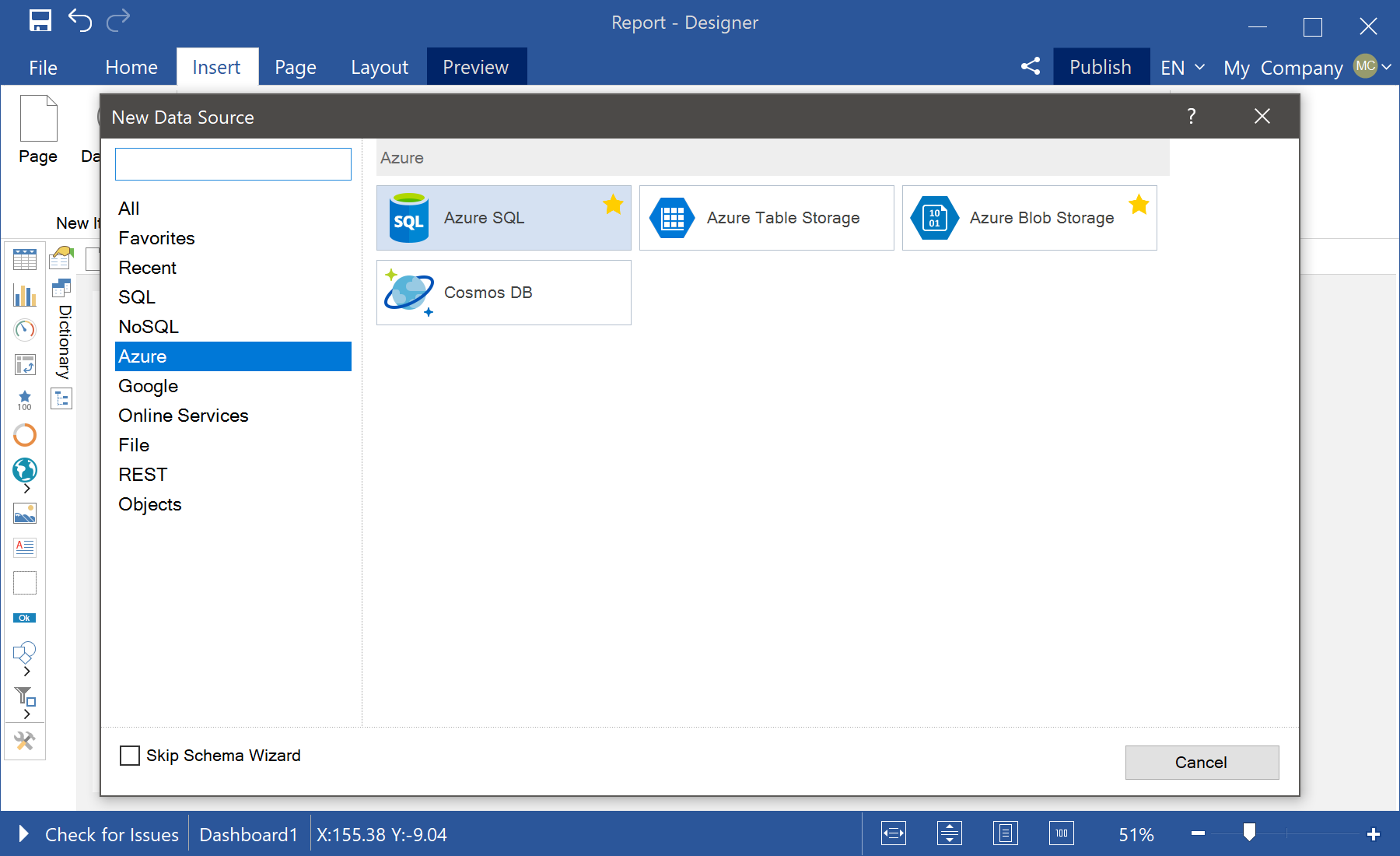Select the Gauge component in toolbox
1400x856 pixels.
25,330
